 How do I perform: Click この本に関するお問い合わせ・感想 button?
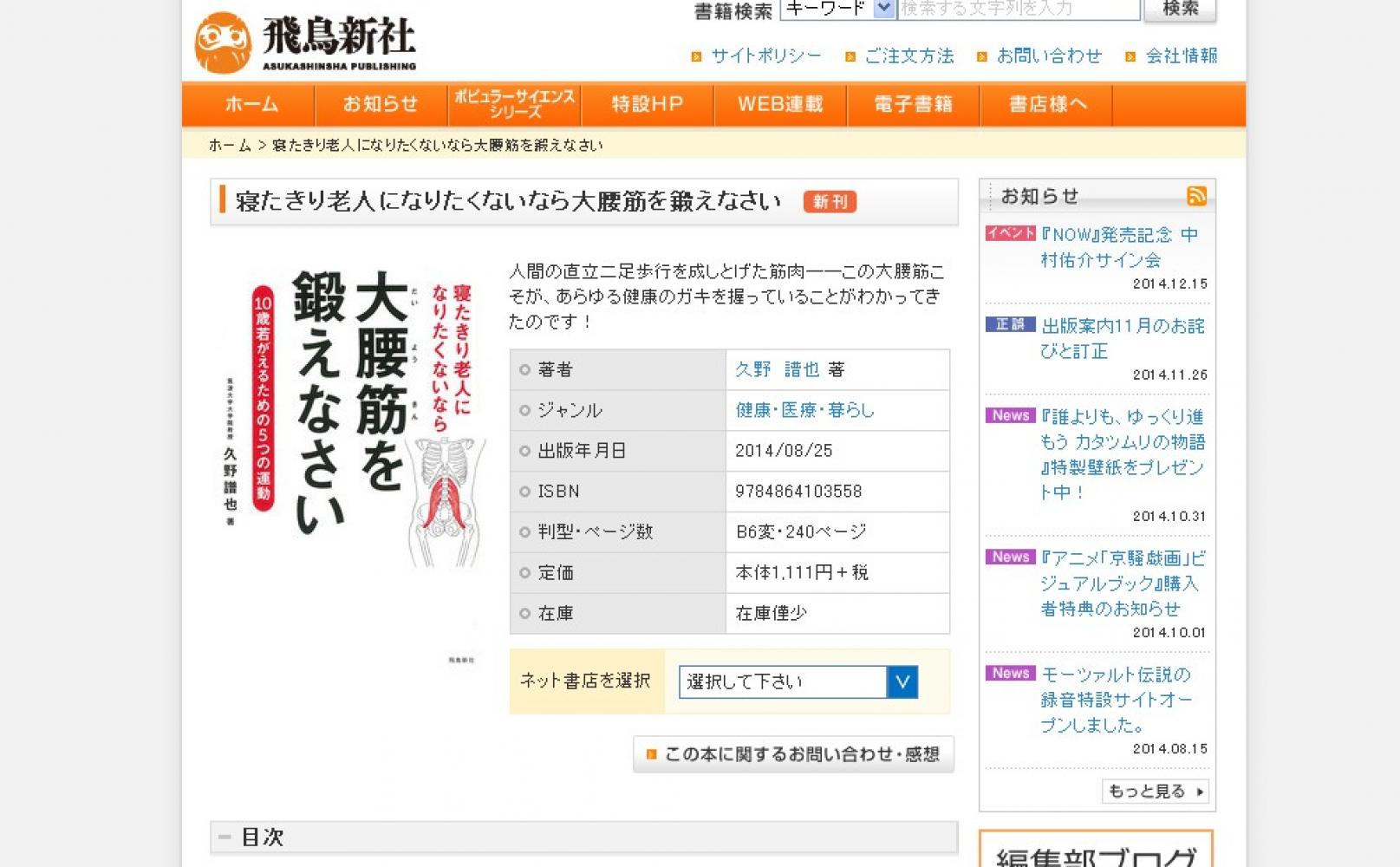point(793,754)
